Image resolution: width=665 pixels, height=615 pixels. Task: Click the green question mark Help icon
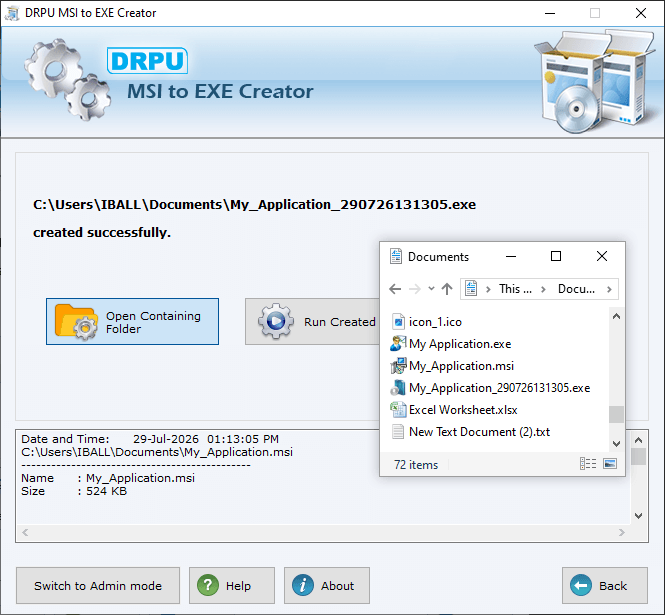click(208, 585)
